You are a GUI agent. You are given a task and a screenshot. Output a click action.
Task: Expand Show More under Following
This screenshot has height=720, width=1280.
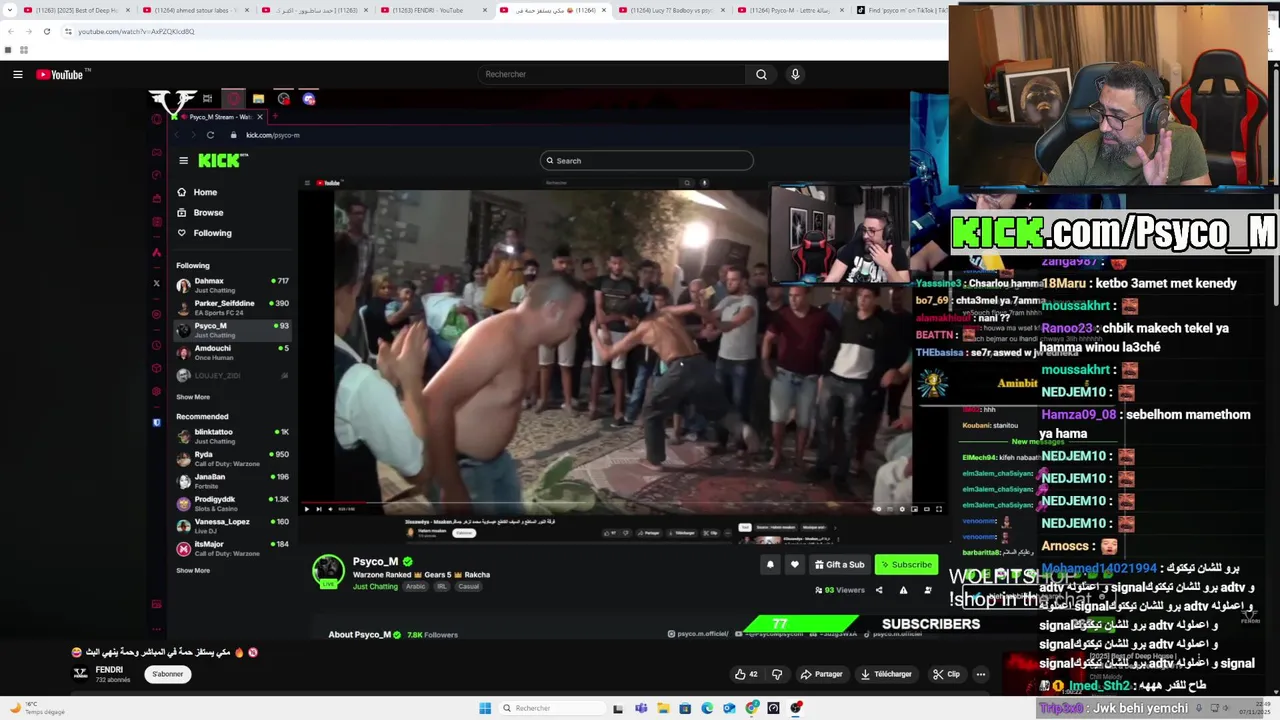[193, 397]
